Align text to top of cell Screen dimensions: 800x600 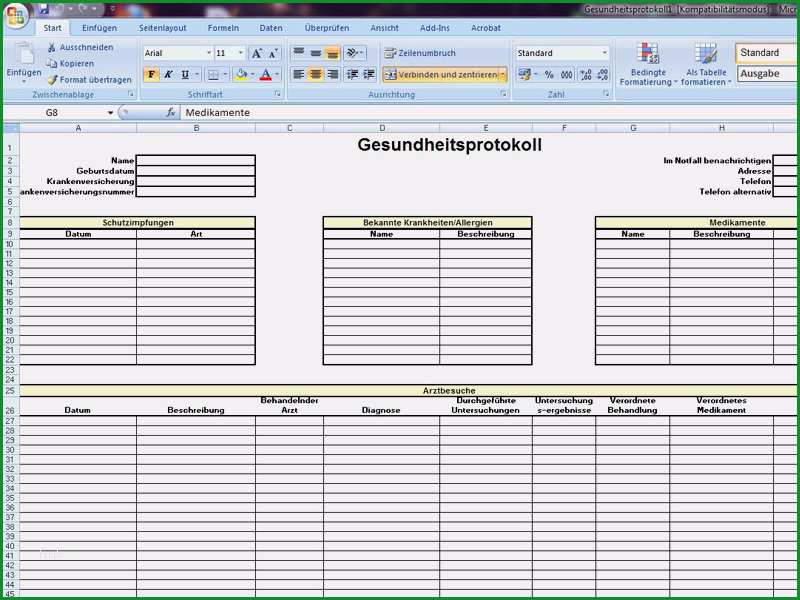(299, 53)
